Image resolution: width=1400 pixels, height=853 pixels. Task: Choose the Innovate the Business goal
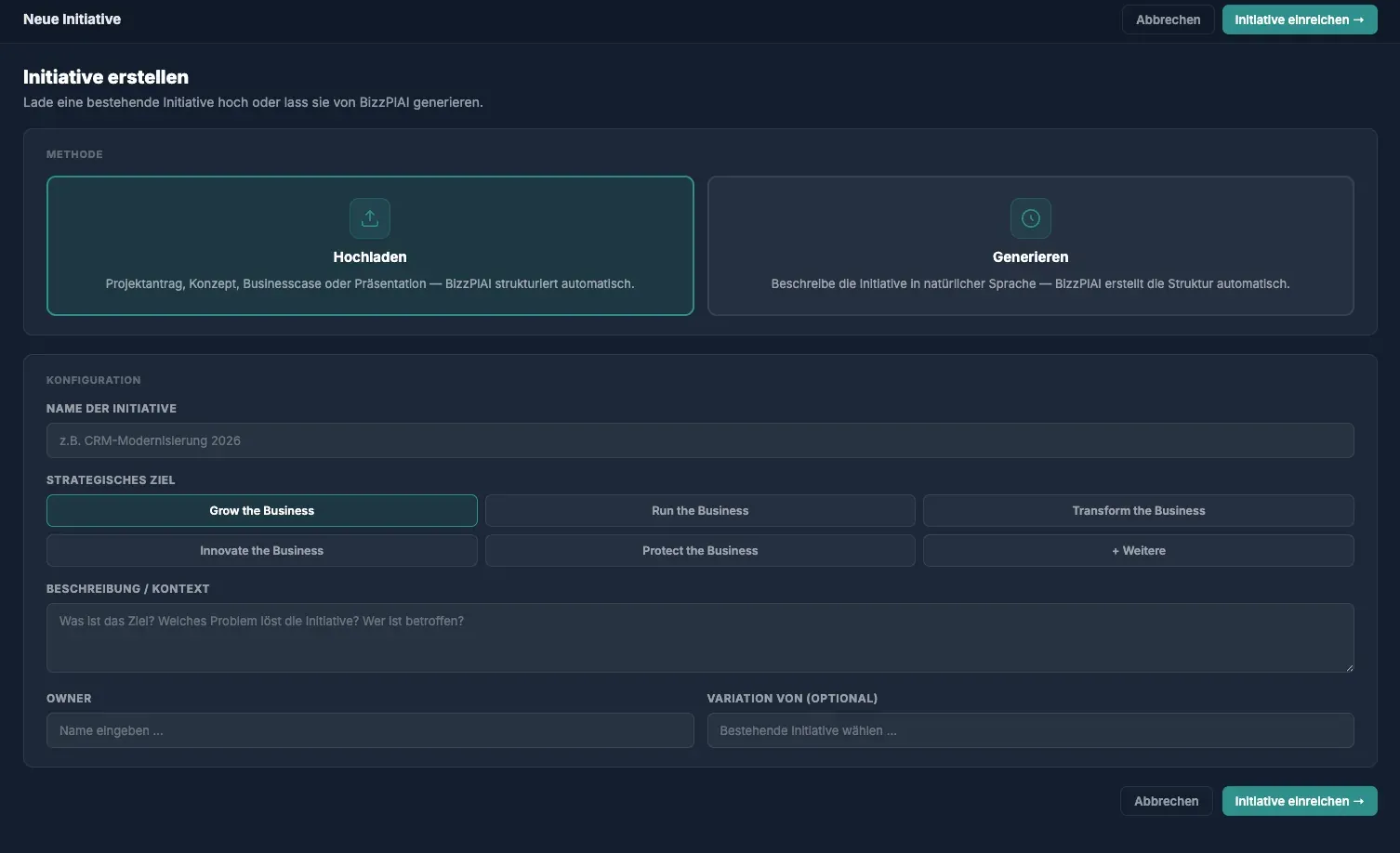[x=262, y=551]
